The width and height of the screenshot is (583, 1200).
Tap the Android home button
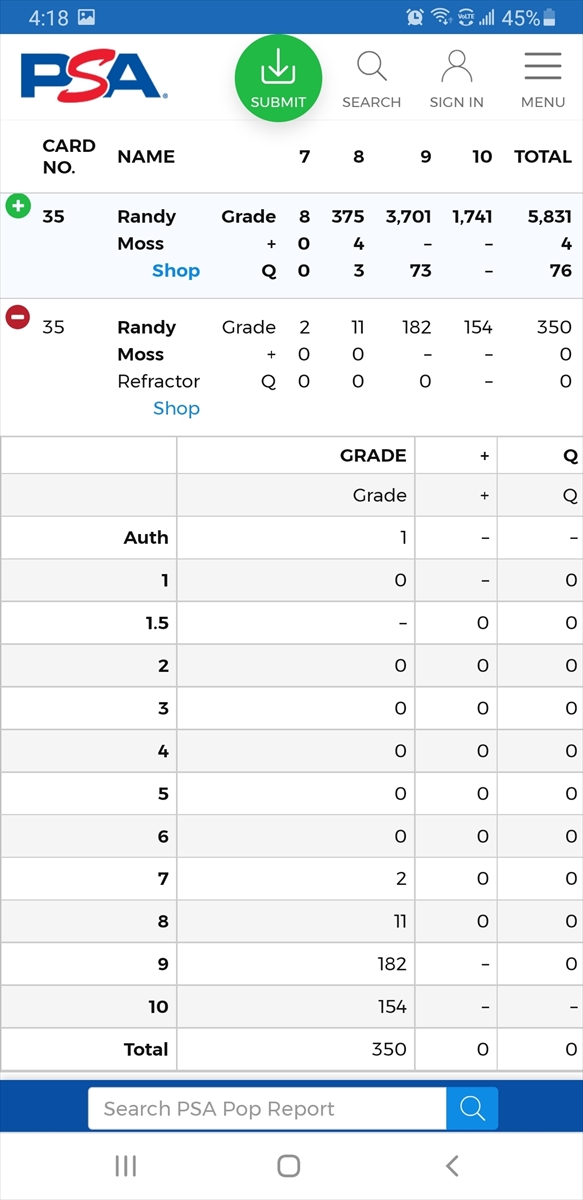coord(289,1165)
